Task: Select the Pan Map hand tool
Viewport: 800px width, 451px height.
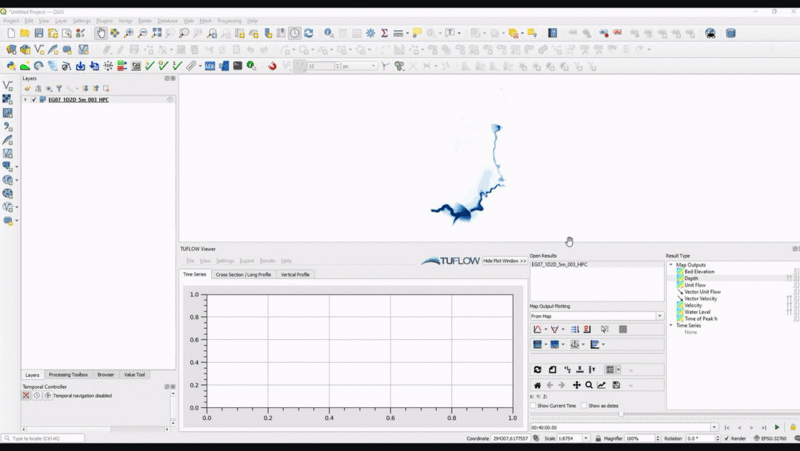Action: pyautogui.click(x=101, y=33)
